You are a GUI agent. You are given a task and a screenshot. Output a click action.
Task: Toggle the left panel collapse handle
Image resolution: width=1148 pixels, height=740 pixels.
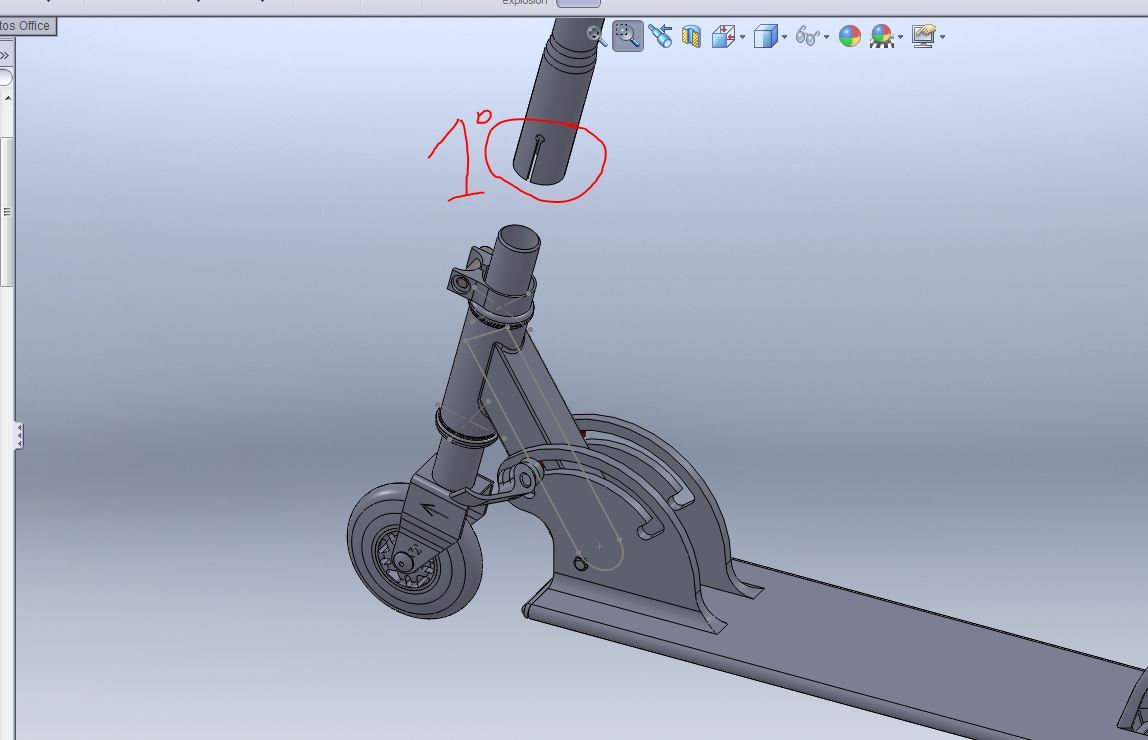click(x=19, y=436)
